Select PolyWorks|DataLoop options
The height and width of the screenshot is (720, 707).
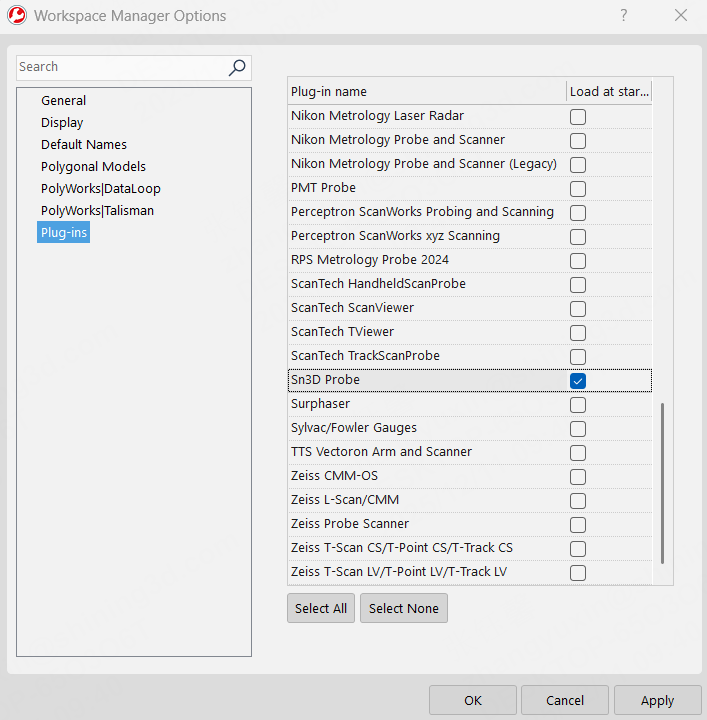click(101, 189)
